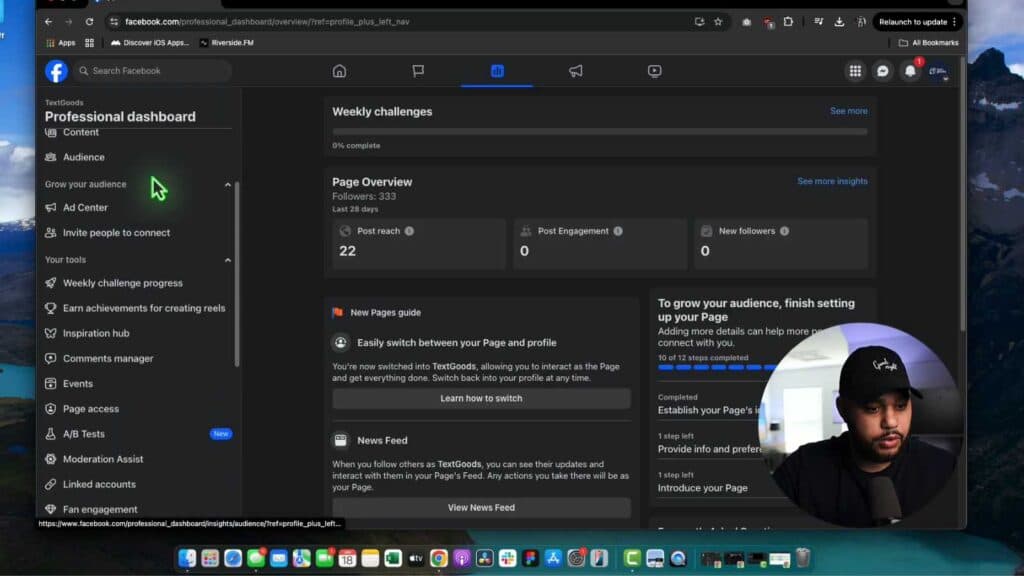Open the Notifications bell
The width and height of the screenshot is (1024, 576).
[910, 71]
